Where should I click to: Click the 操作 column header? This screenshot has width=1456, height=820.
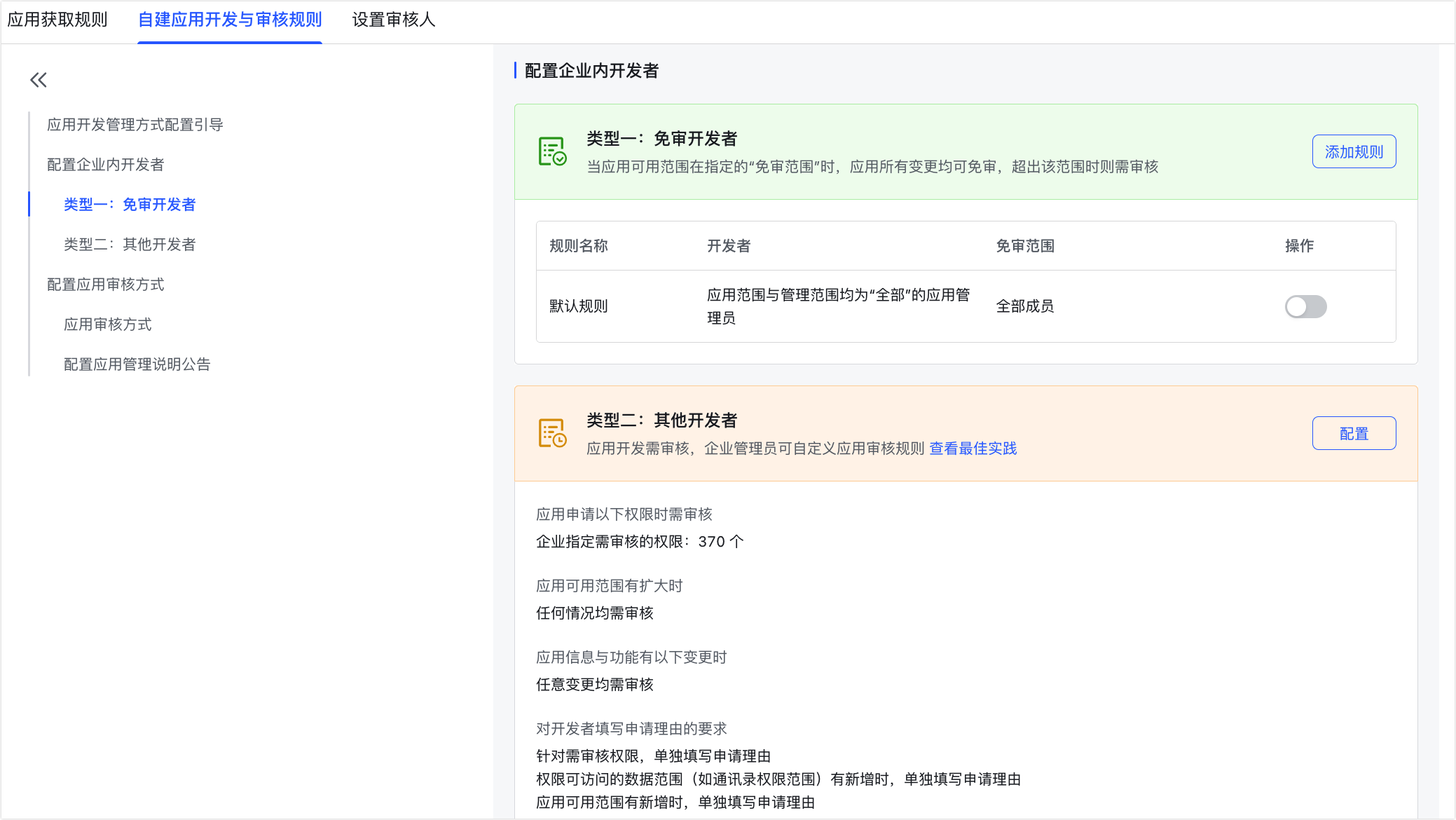(x=1299, y=246)
